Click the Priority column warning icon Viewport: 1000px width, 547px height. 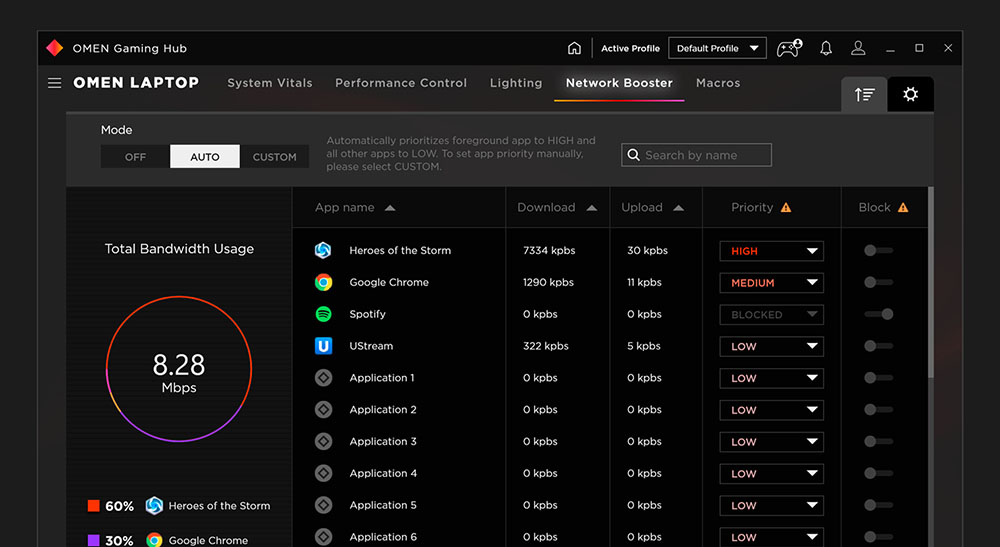pos(786,208)
